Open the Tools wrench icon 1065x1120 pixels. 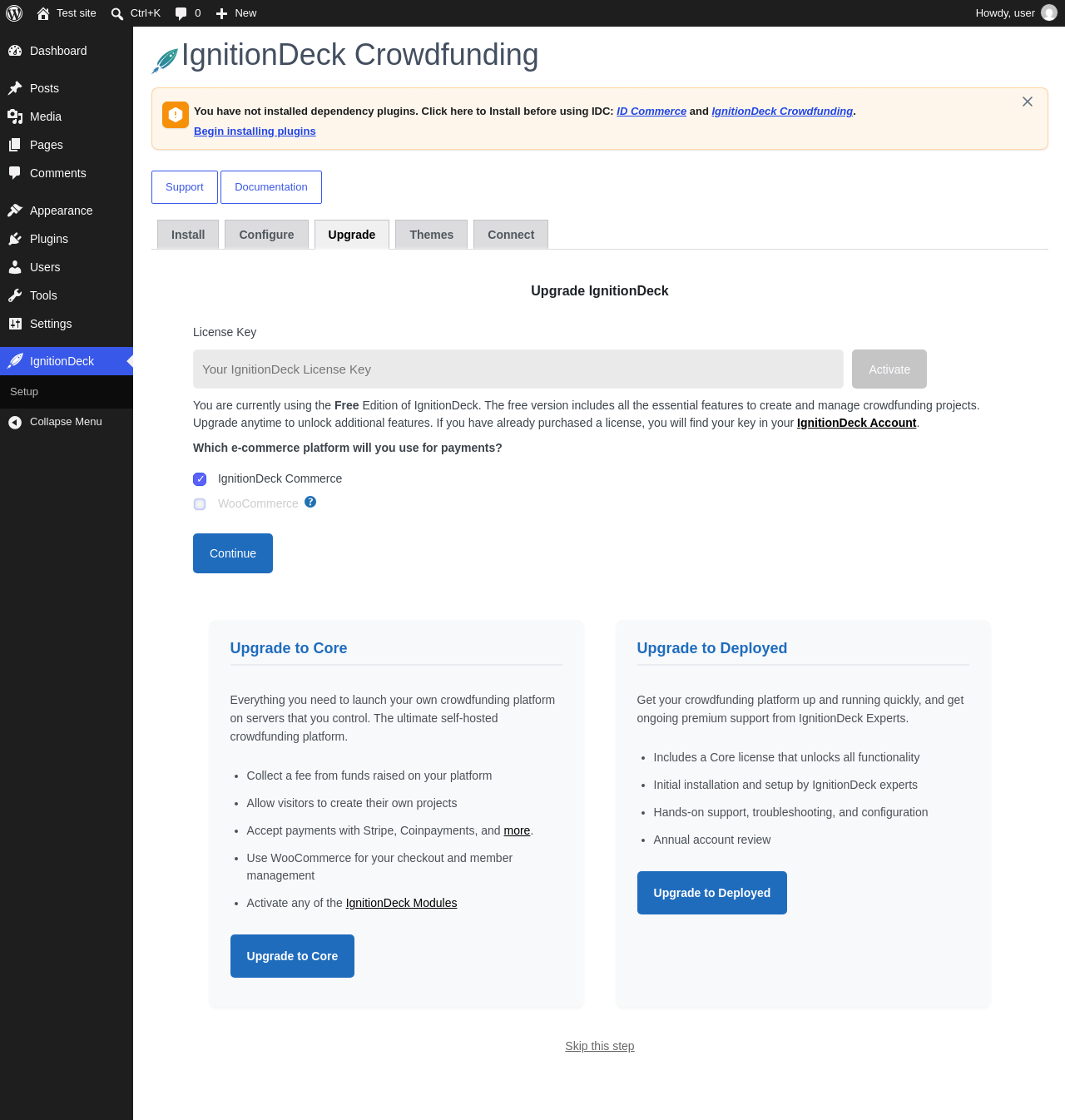click(x=15, y=295)
